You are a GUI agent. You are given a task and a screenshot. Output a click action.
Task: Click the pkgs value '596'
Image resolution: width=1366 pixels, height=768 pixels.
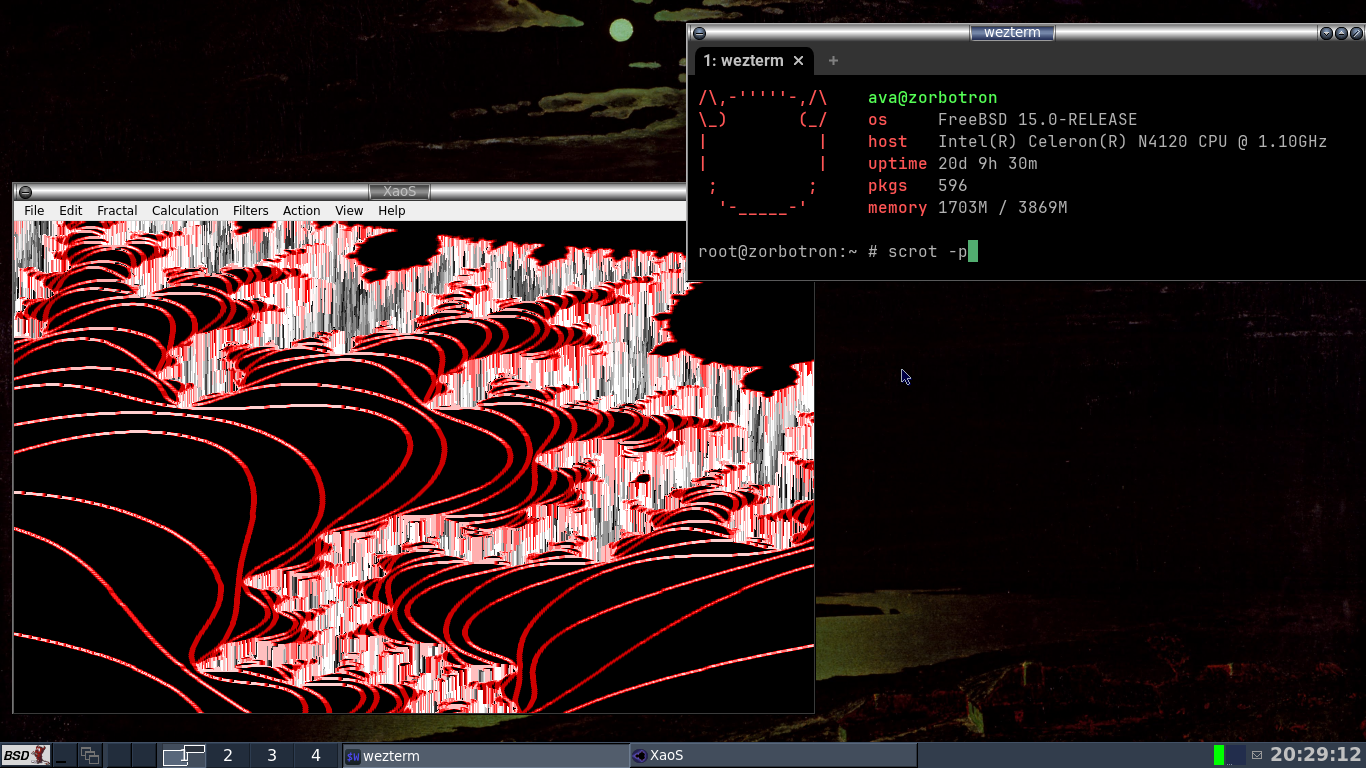[953, 186]
